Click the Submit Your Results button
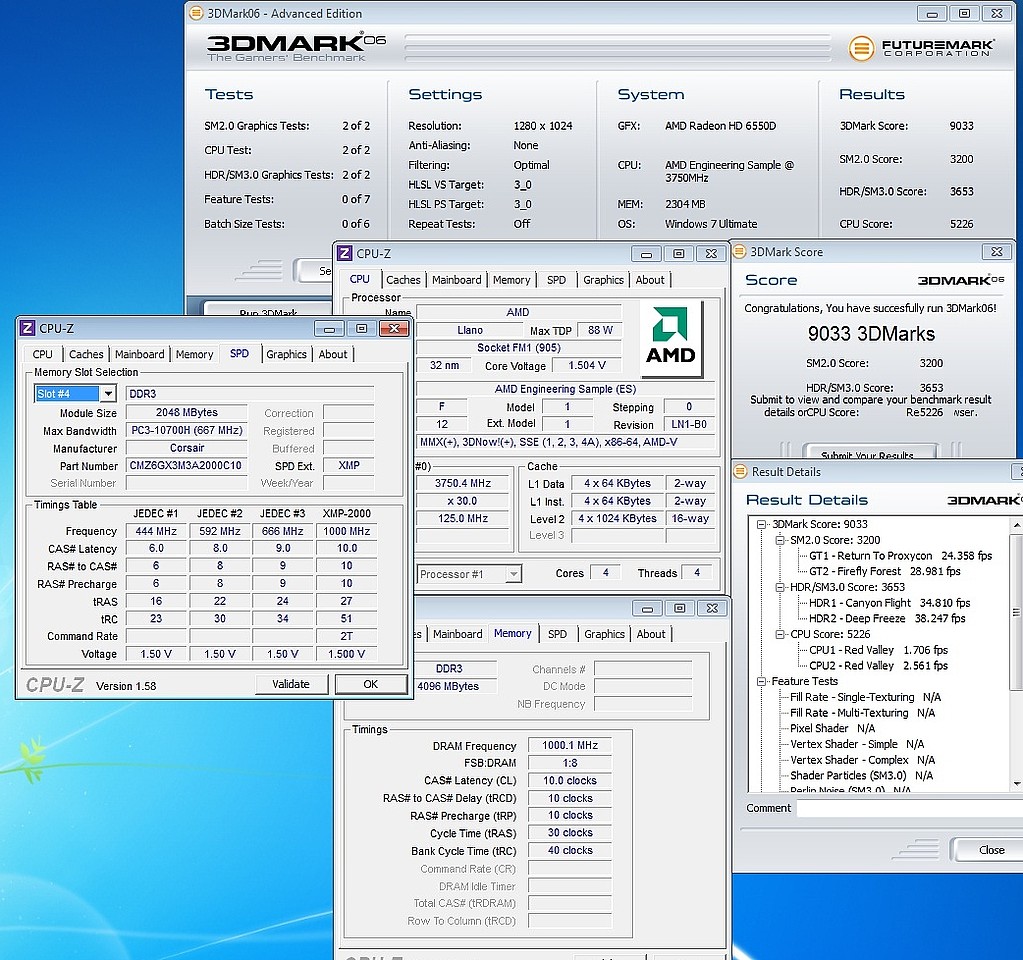 coord(870,452)
